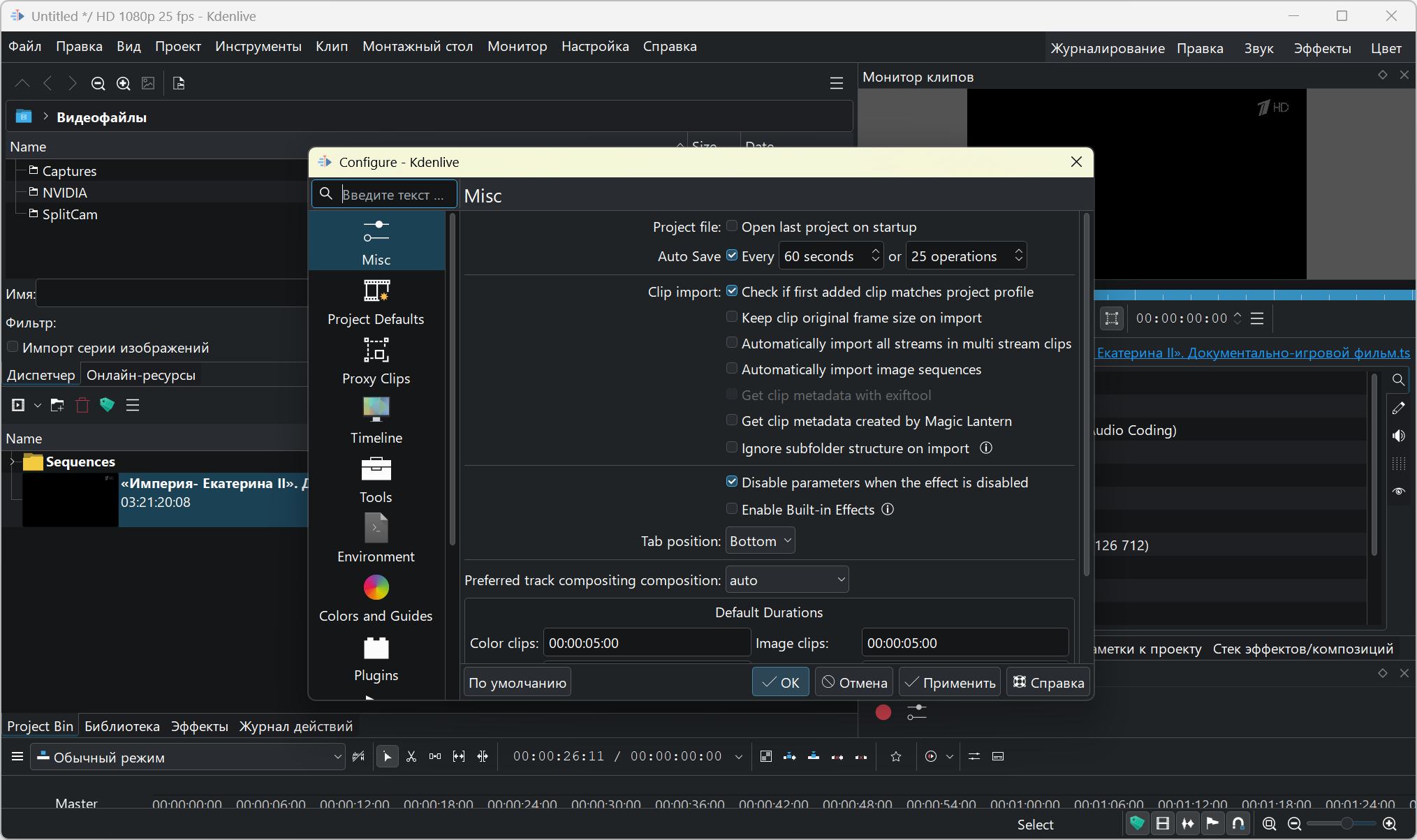Switch to the Библиотека tab
This screenshot has width=1417, height=840.
pyautogui.click(x=122, y=726)
